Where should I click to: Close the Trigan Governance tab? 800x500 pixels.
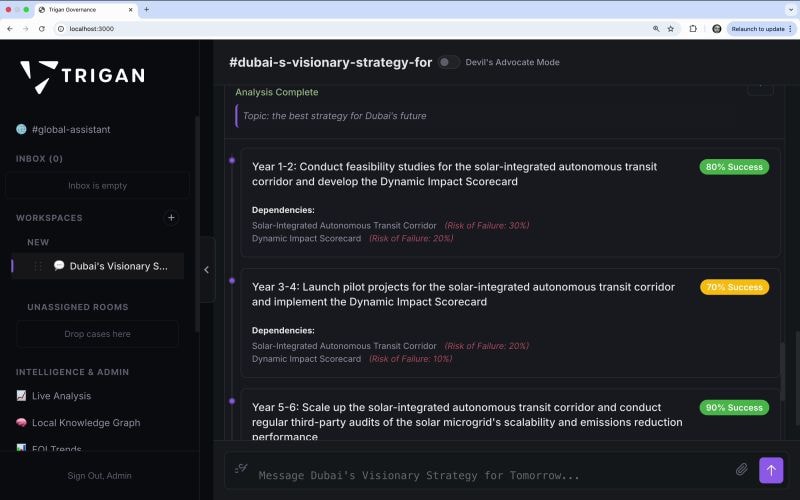point(131,10)
